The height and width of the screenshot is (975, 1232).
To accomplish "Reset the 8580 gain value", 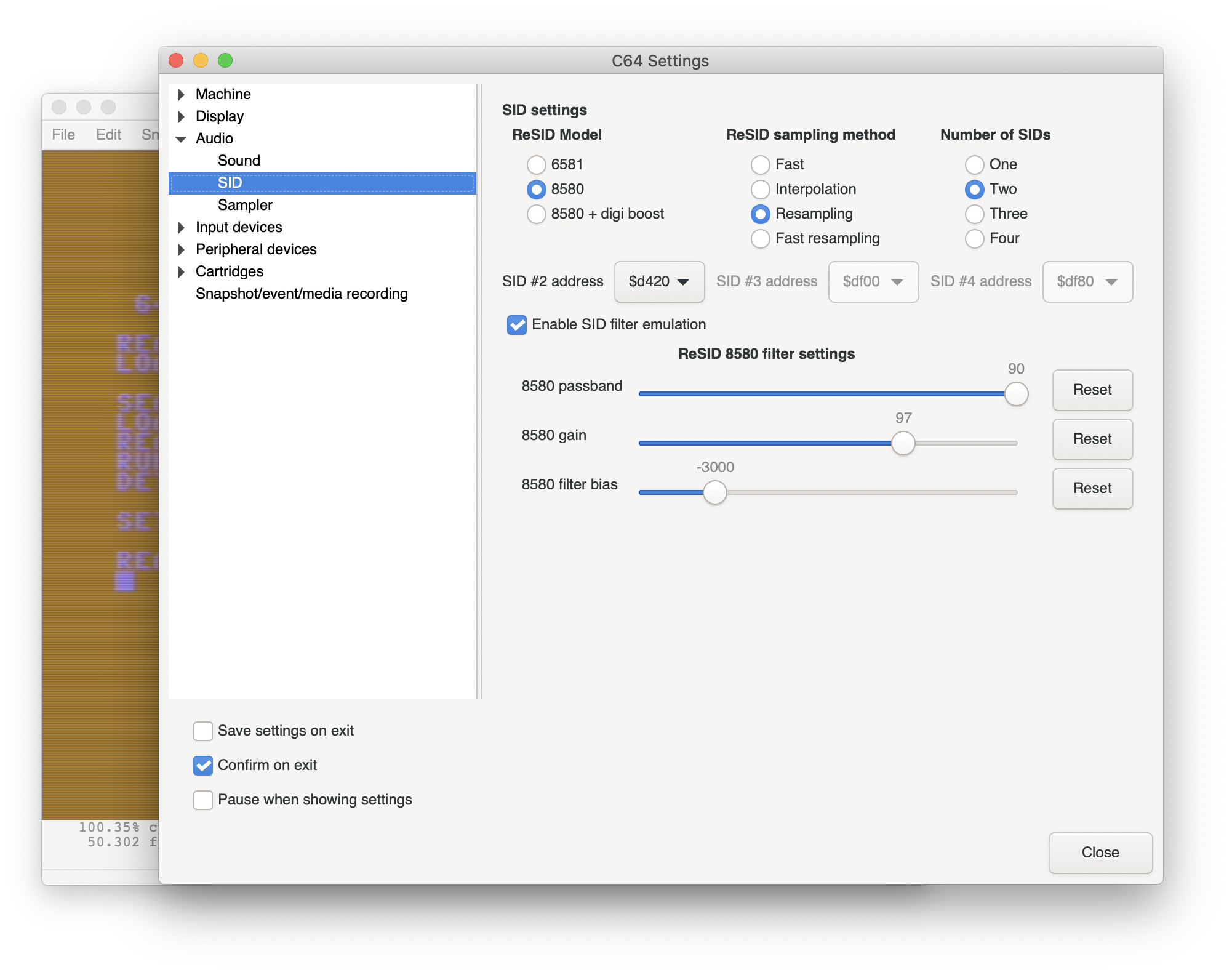I will [x=1092, y=439].
